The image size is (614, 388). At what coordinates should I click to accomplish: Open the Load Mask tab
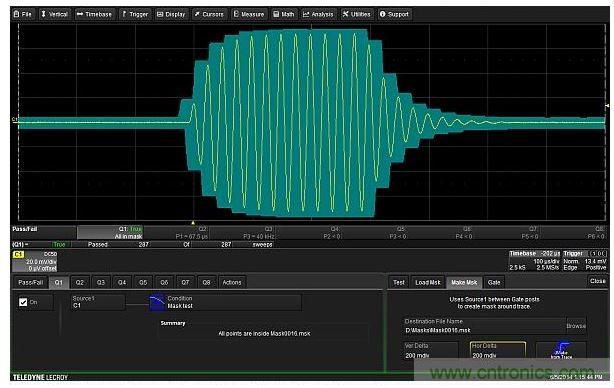tap(428, 282)
